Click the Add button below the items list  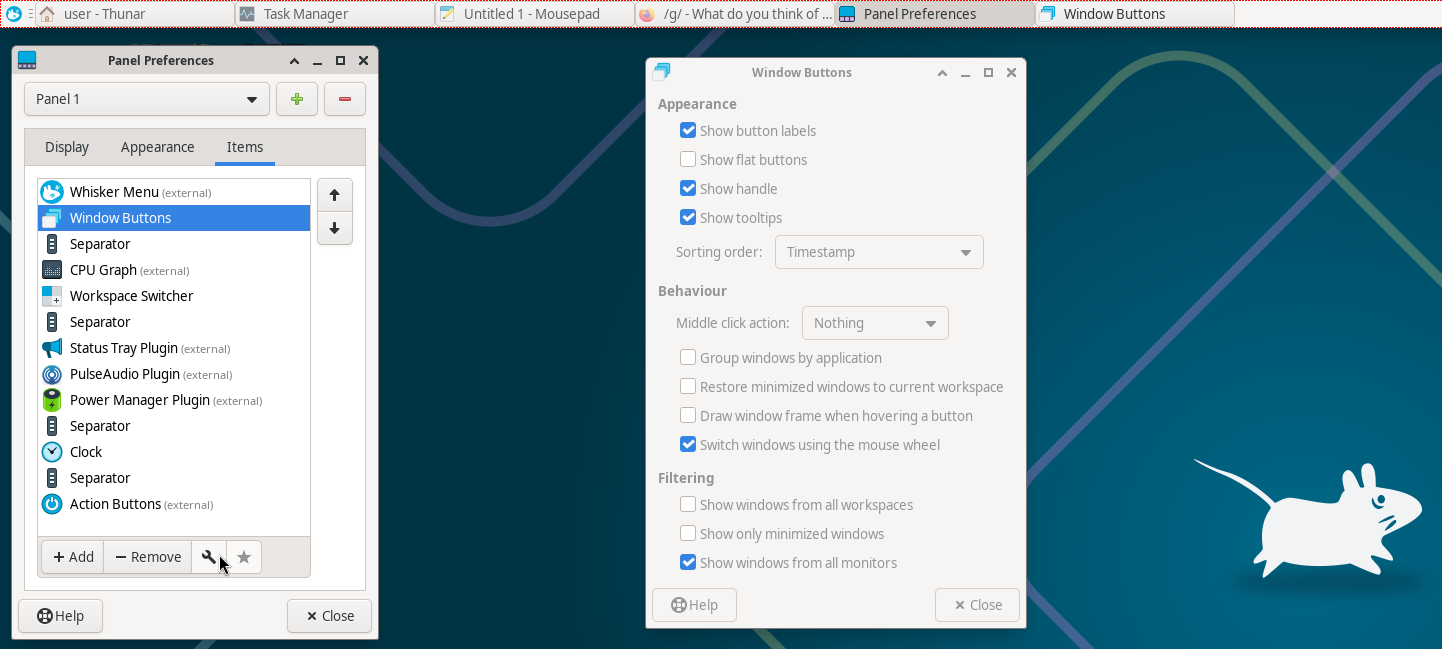coord(73,557)
